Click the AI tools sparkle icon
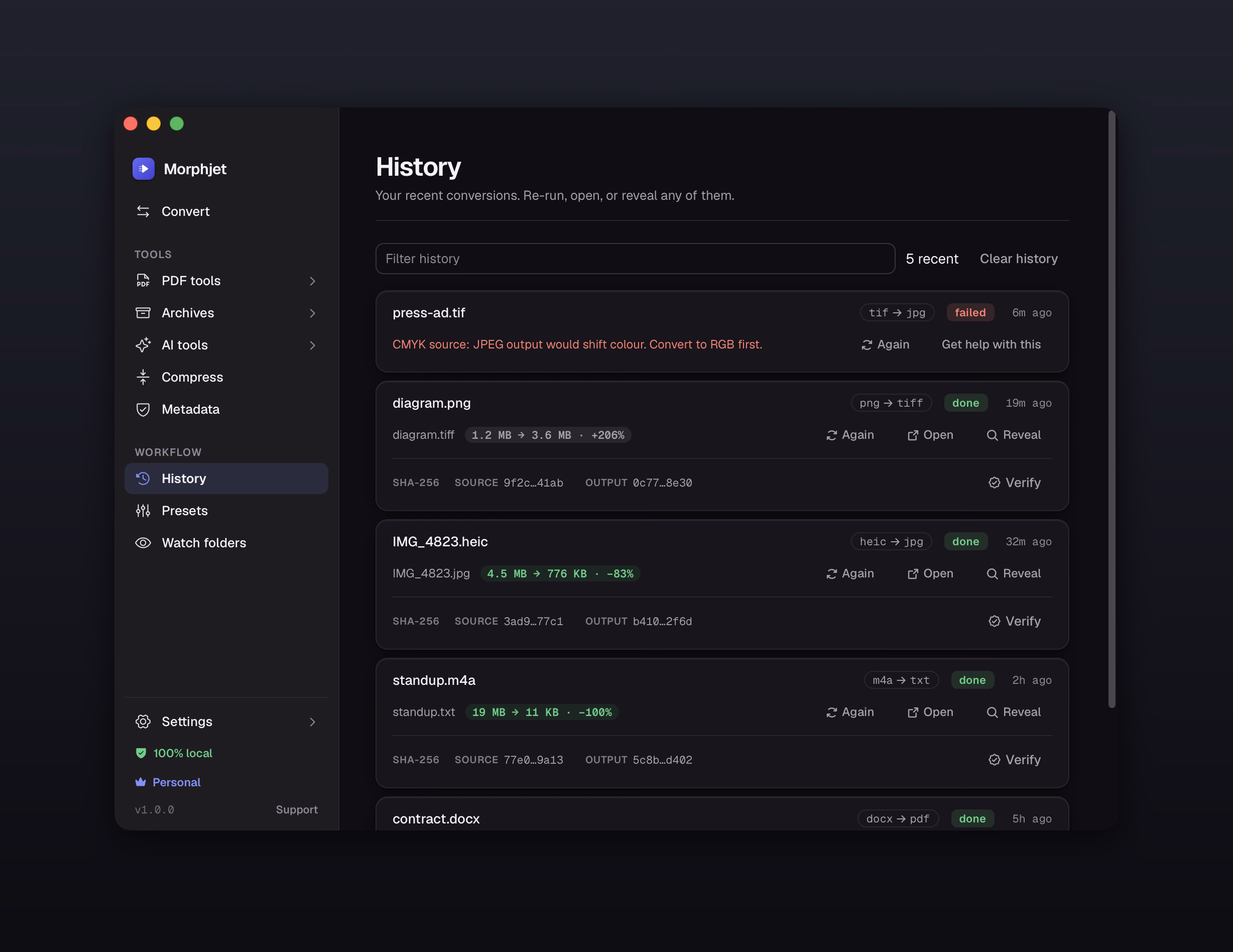 point(143,345)
